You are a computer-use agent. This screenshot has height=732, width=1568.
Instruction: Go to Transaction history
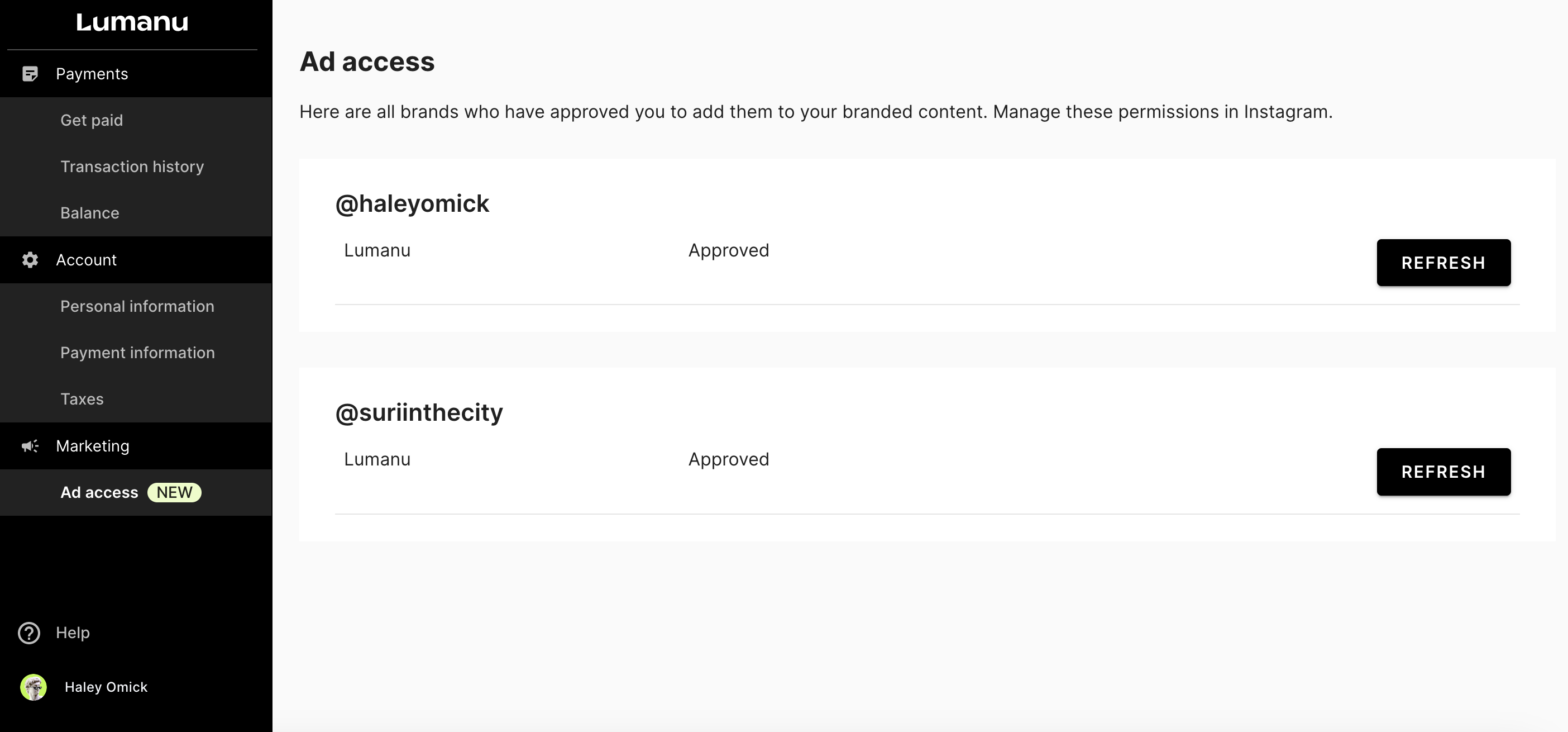pos(132,167)
